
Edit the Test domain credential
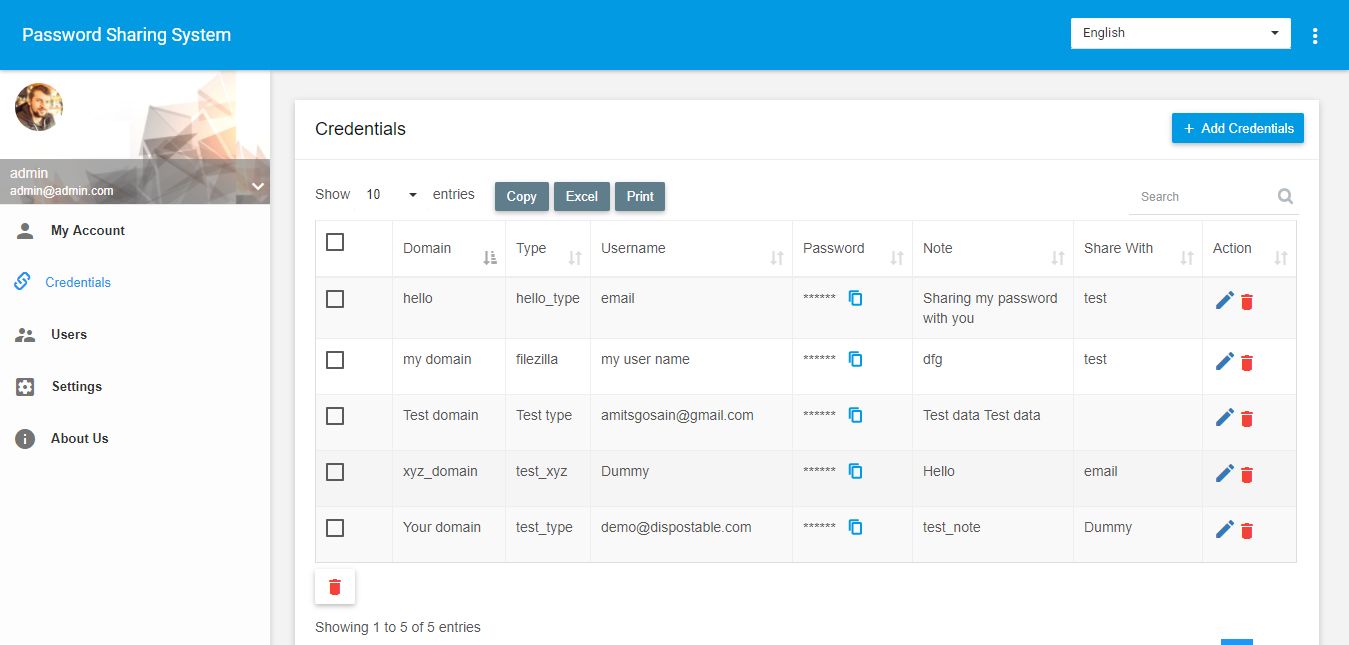1224,418
